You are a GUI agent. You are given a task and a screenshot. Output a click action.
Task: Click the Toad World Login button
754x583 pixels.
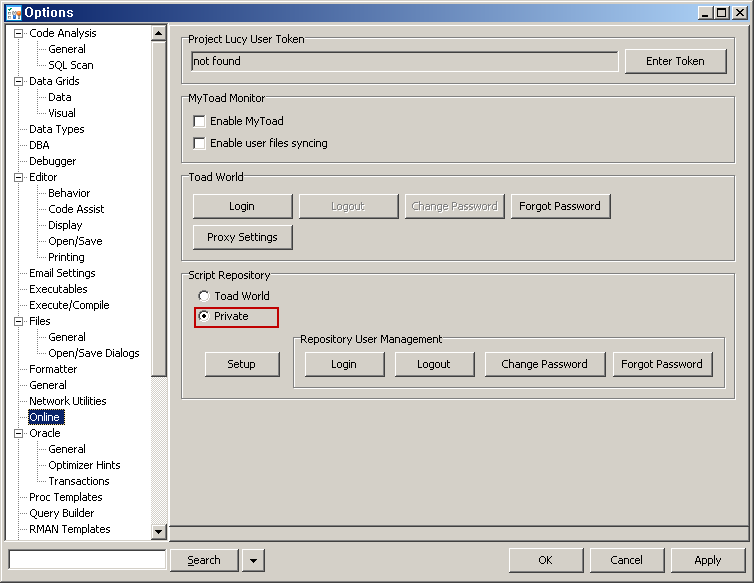click(x=242, y=206)
